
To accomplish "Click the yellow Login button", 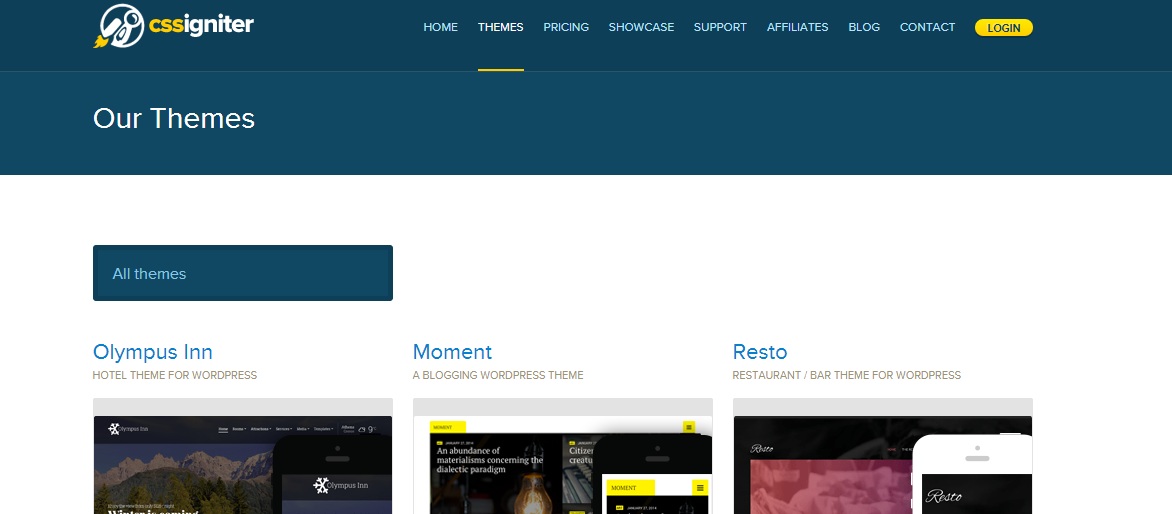I will click(x=1004, y=28).
